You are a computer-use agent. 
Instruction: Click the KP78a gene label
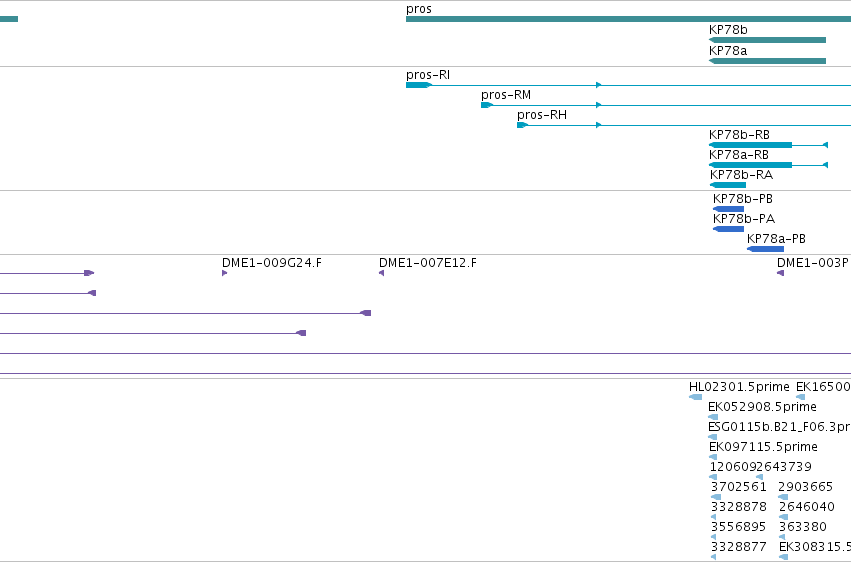tap(728, 50)
